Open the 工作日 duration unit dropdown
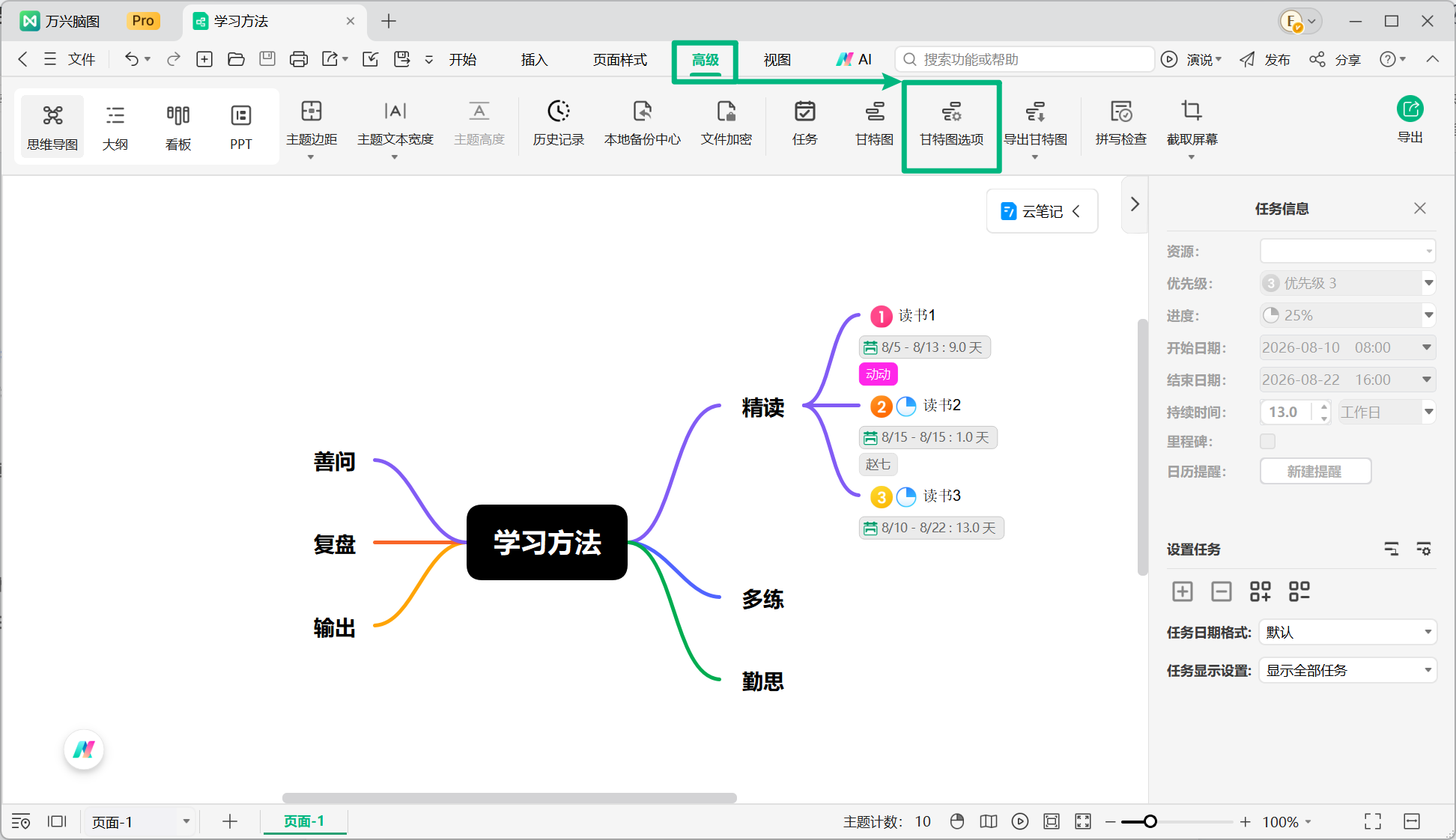Screen dimensions: 1456x840 tap(1387, 412)
